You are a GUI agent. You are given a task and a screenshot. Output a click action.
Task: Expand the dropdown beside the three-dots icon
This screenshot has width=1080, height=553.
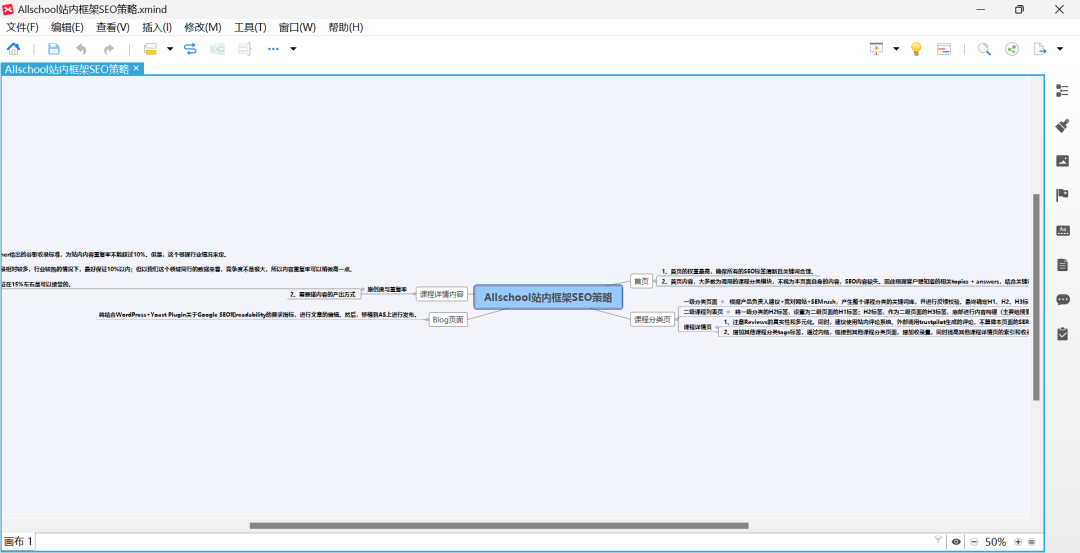[293, 48]
